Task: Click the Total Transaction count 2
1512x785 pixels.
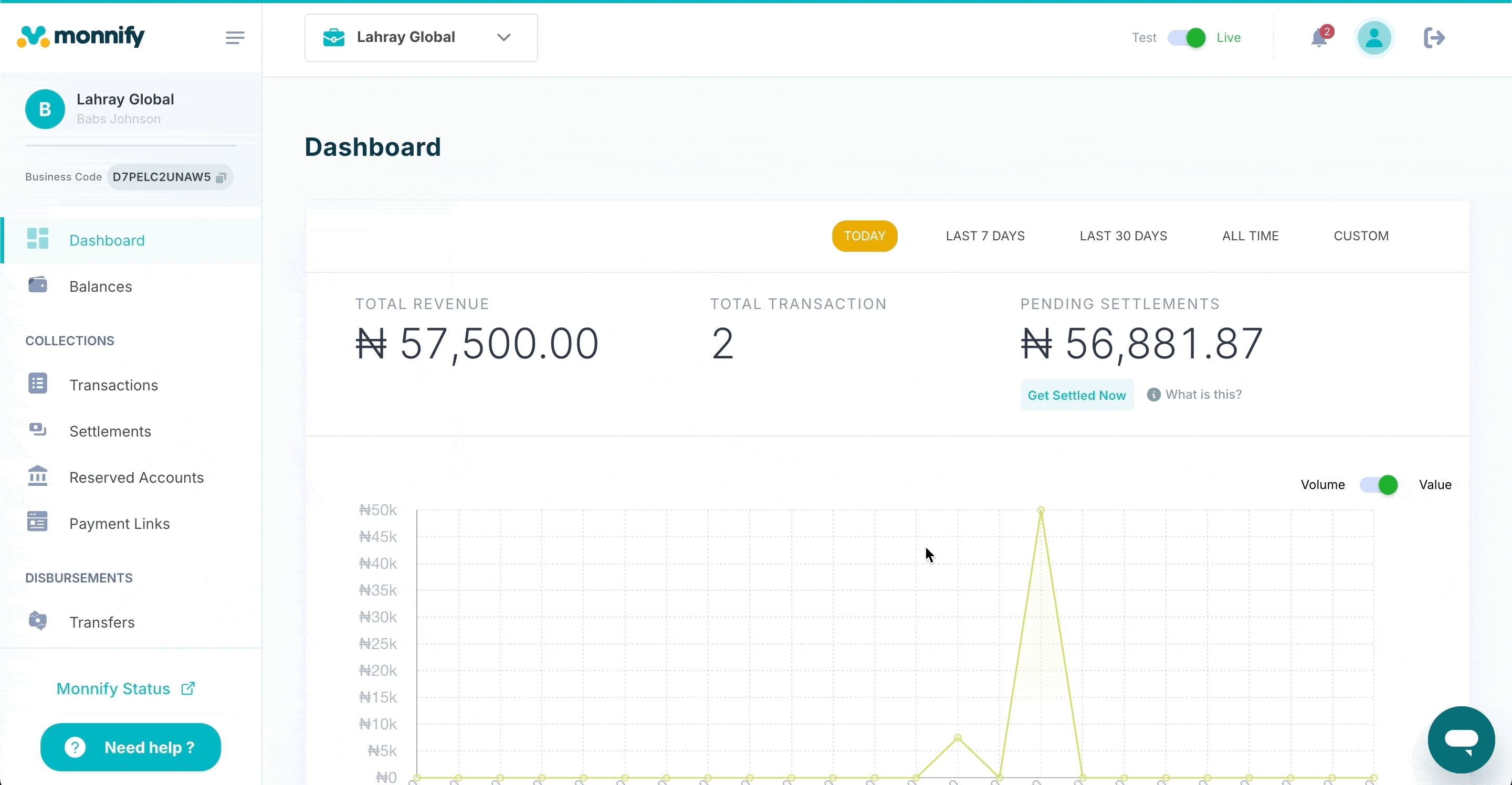Action: pos(722,343)
